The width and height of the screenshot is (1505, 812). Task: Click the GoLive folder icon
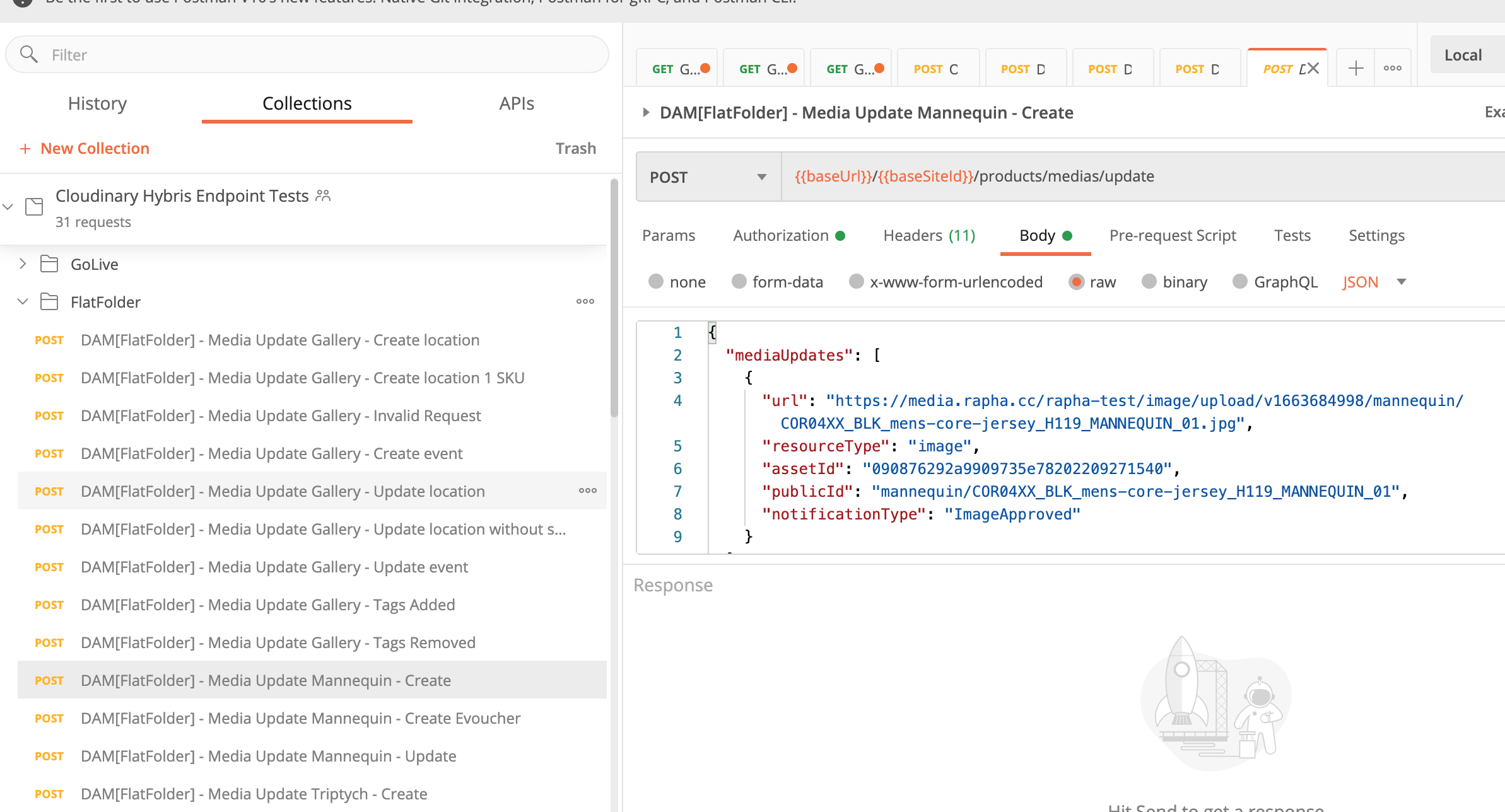[x=49, y=264]
